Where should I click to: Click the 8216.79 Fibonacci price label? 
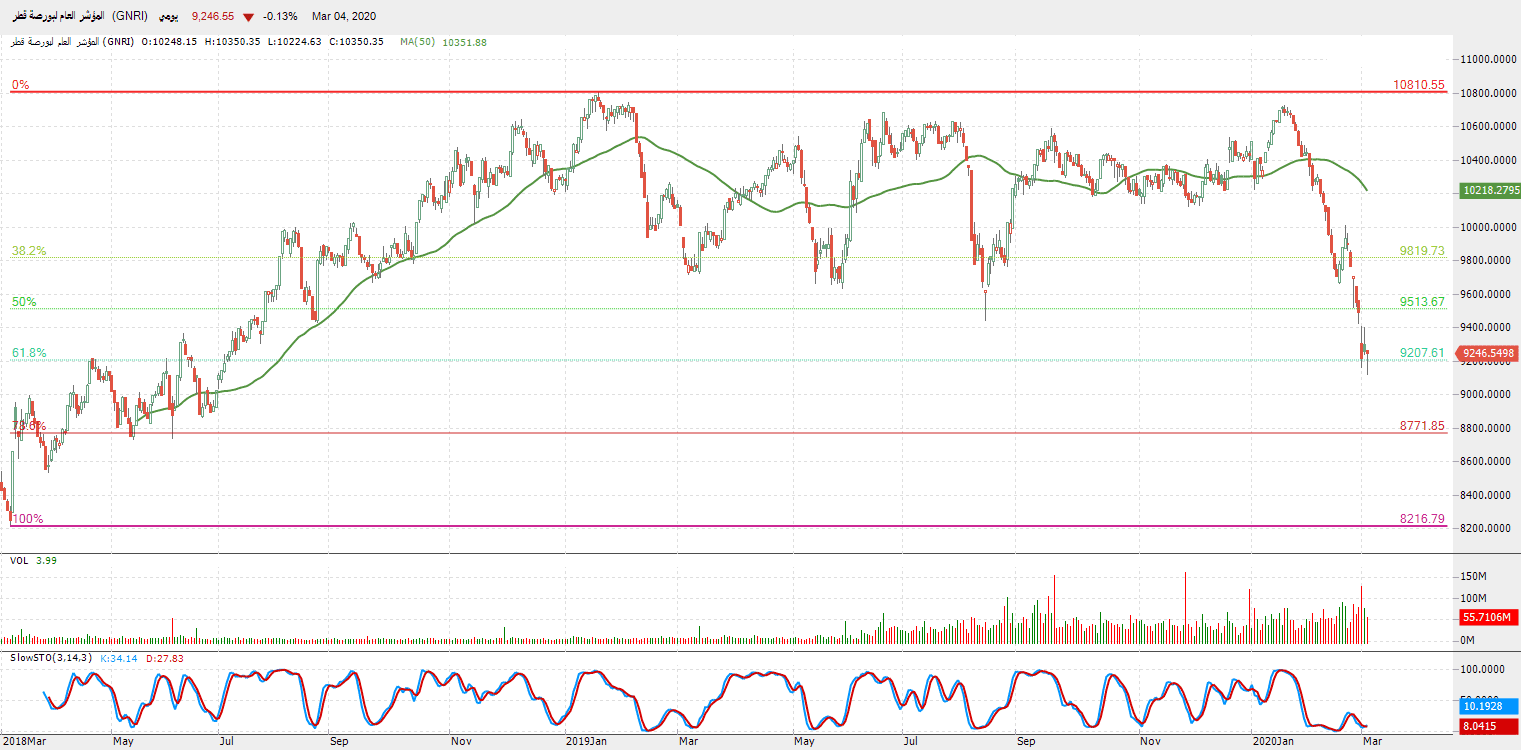point(1423,519)
